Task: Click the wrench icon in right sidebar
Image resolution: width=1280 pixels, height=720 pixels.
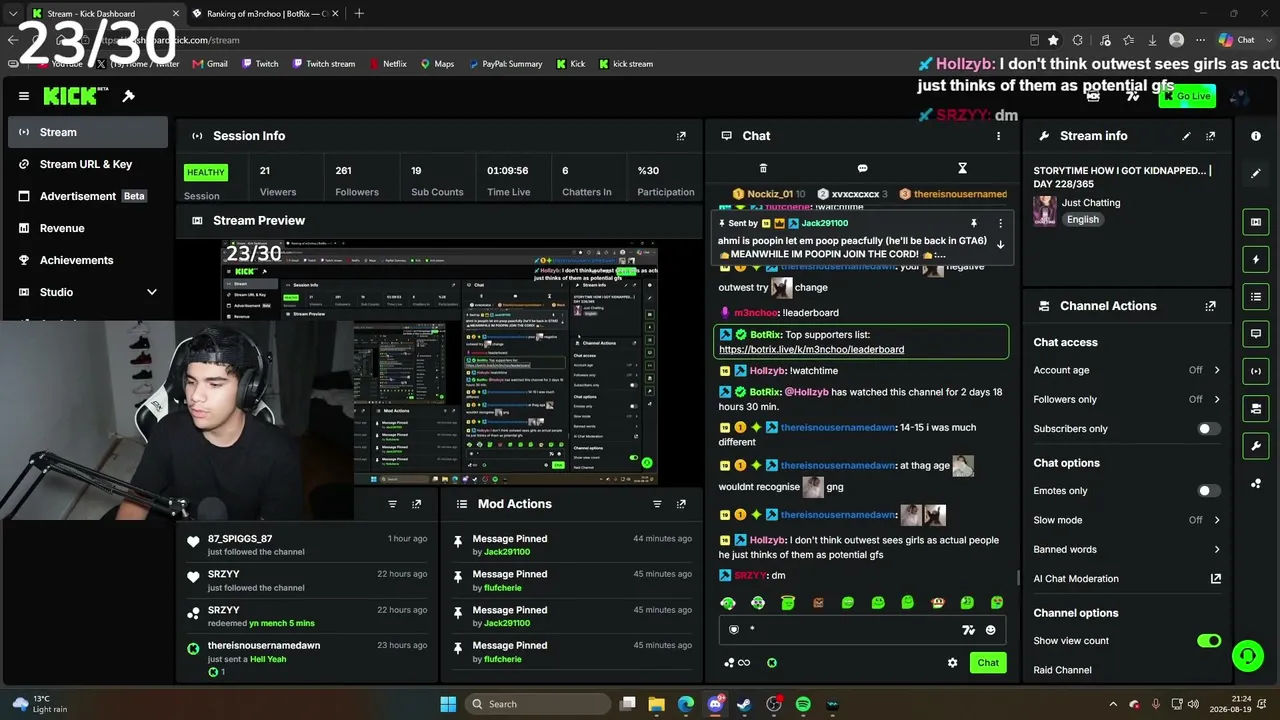Action: coord(1256,445)
